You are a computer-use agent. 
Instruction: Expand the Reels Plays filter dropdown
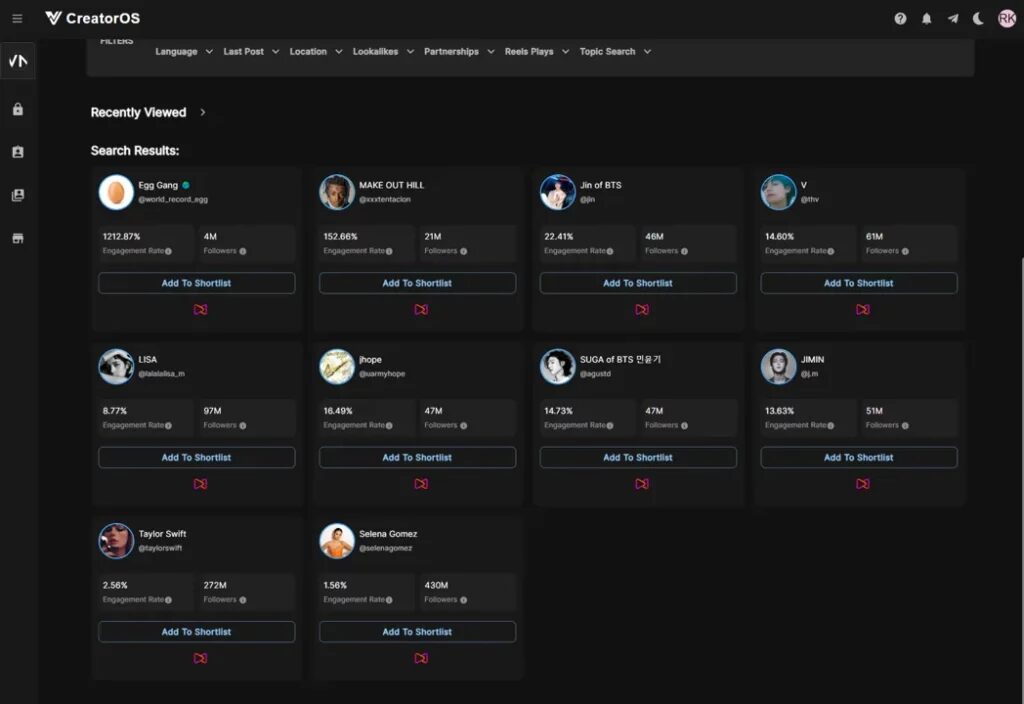point(537,52)
